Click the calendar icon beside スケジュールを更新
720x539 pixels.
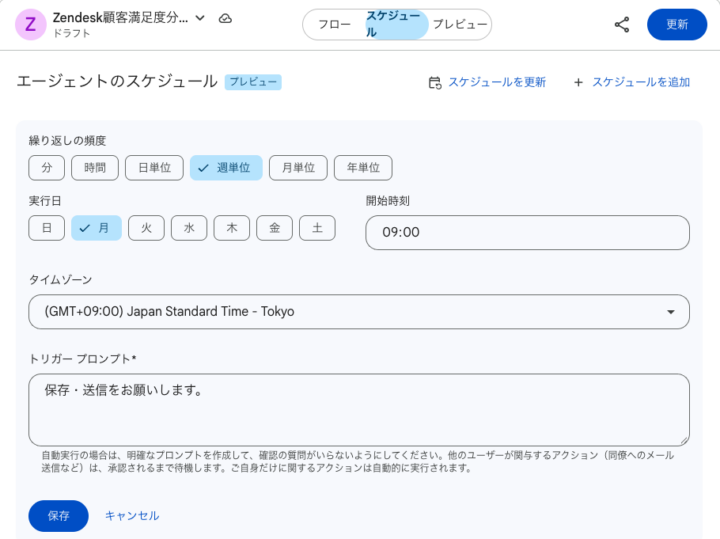434,82
